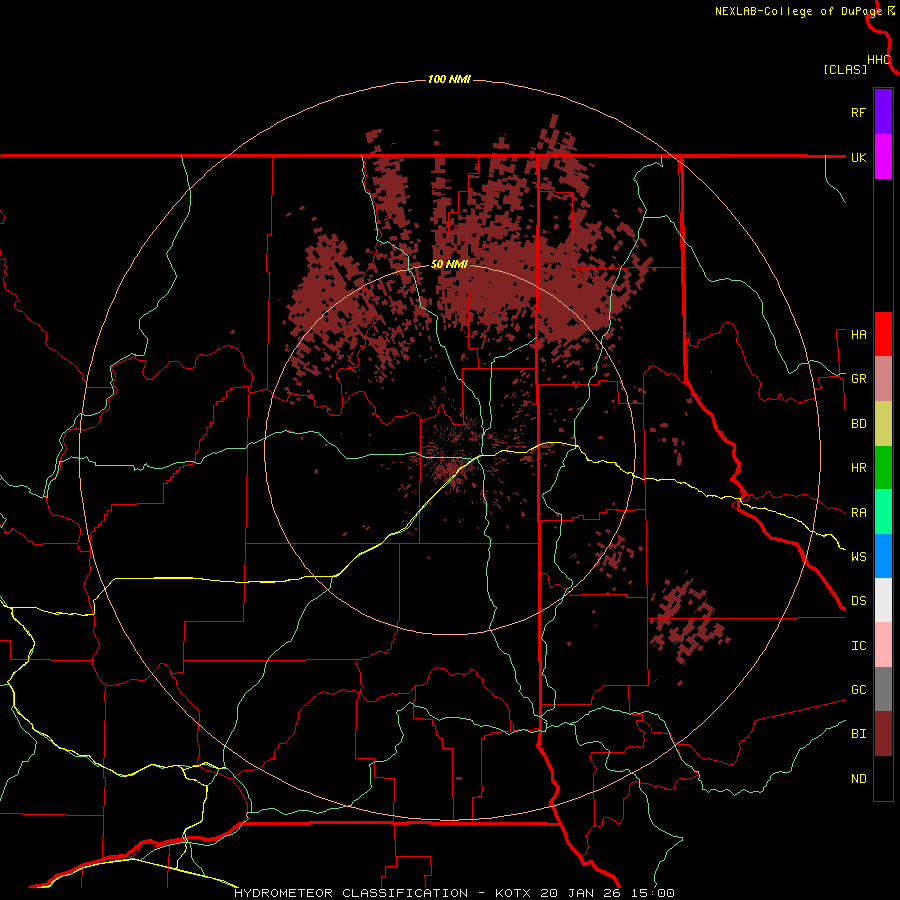Click the WS blue legend color block
The width and height of the screenshot is (900, 900).
(883, 556)
